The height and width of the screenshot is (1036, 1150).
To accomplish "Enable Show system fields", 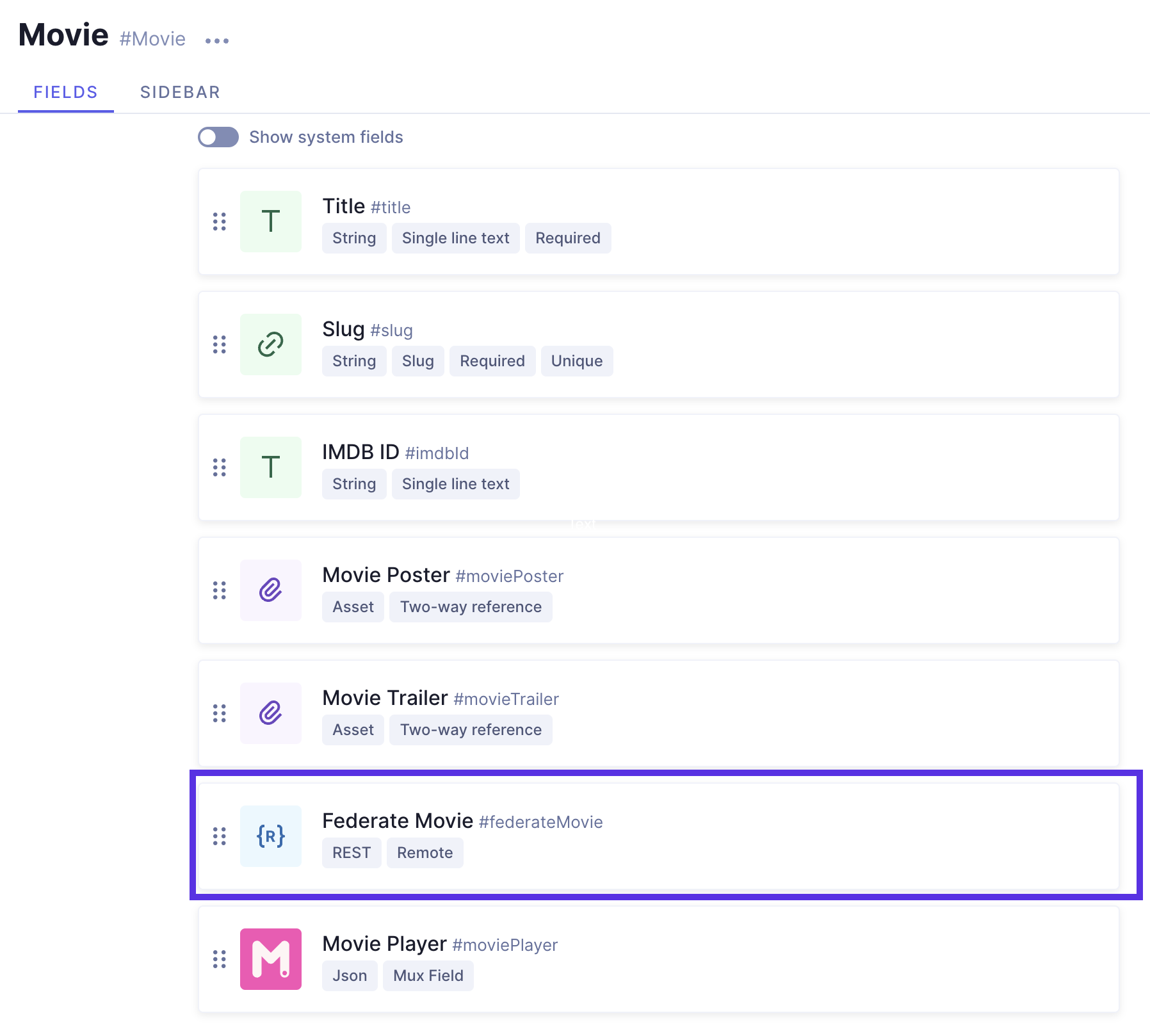I will pos(218,137).
